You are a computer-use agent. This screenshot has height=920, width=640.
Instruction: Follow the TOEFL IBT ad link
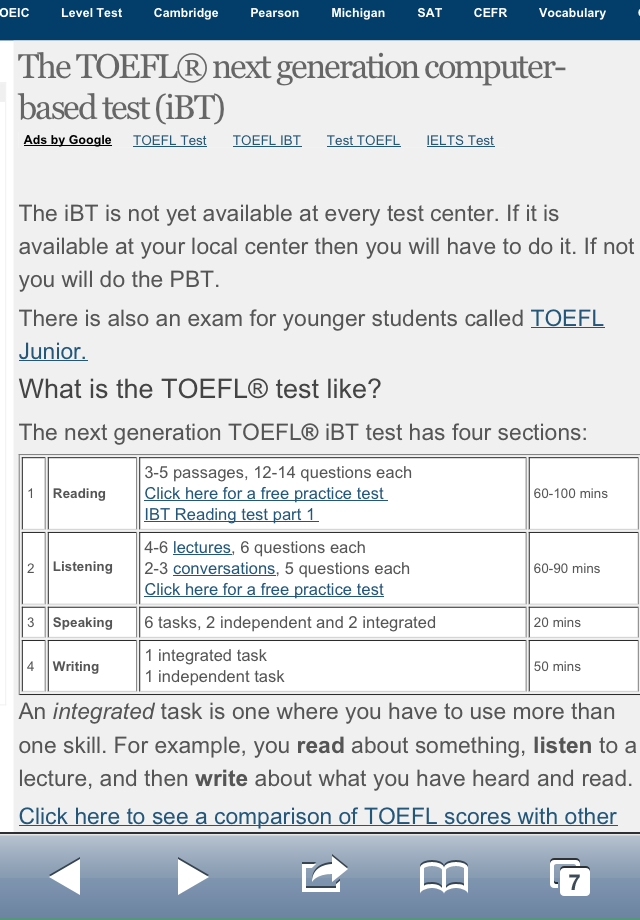click(x=267, y=140)
